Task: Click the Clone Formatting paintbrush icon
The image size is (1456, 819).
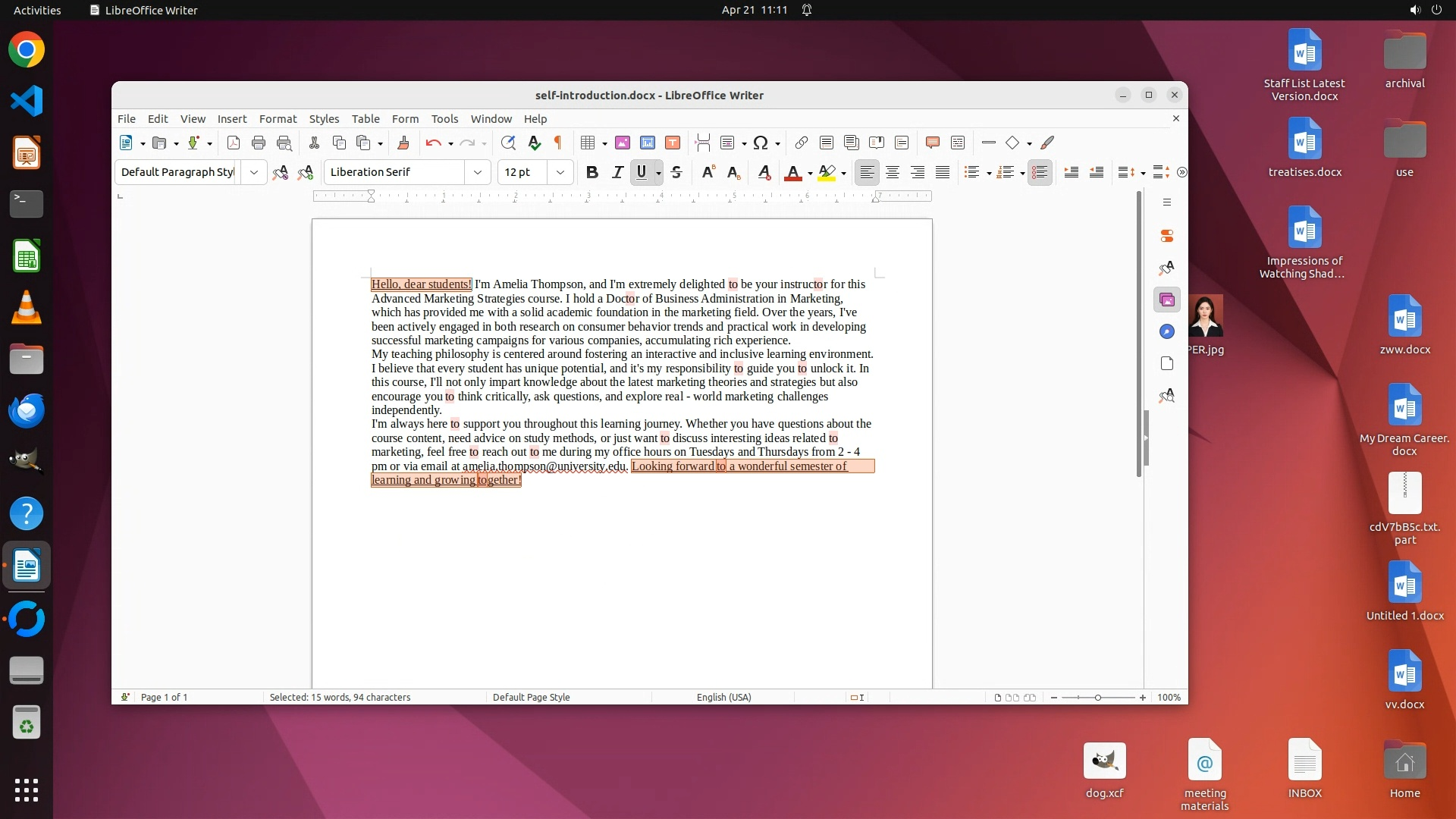Action: 403,143
